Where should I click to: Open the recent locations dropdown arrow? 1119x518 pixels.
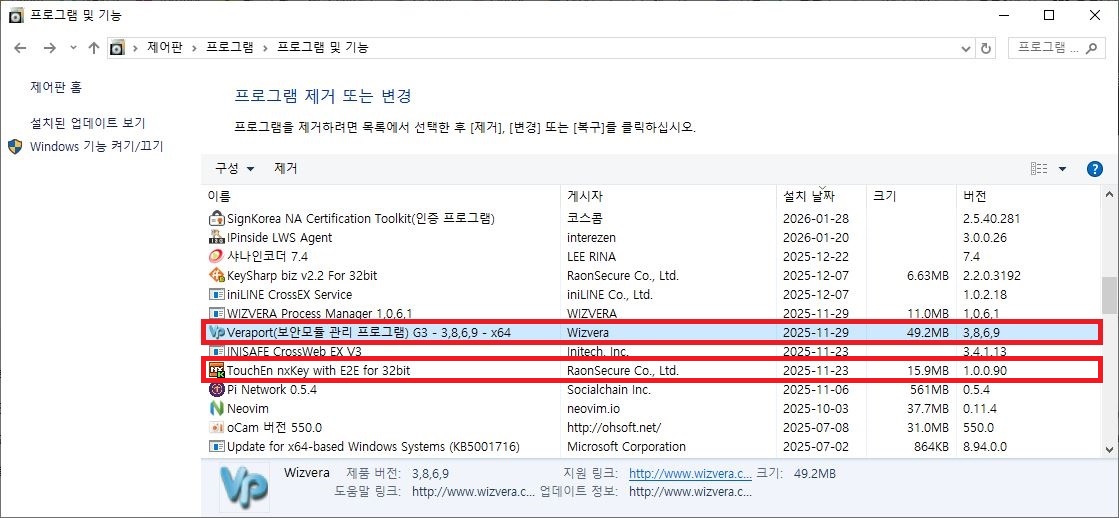pos(74,48)
